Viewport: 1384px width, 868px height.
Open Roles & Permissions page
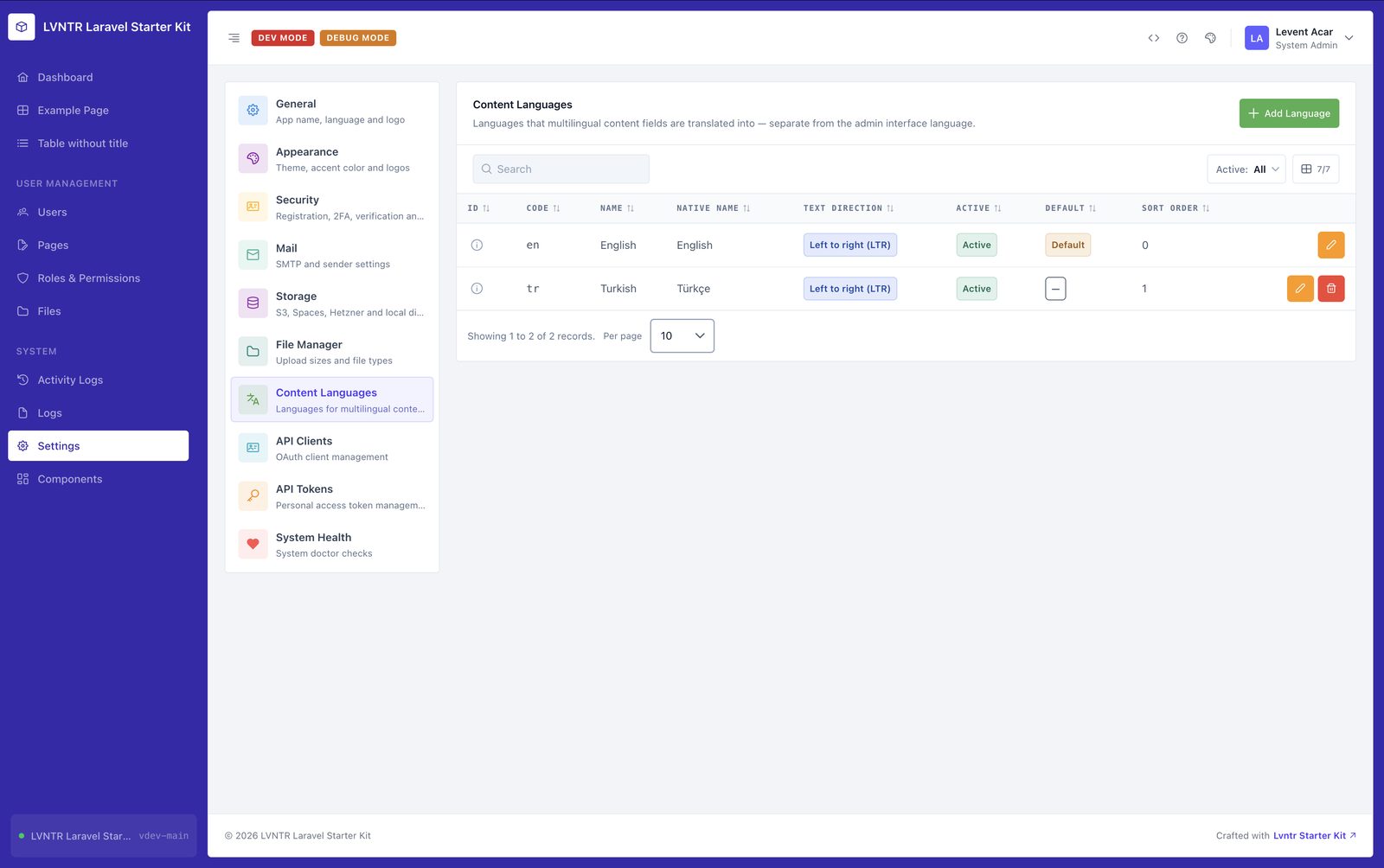pos(99,278)
